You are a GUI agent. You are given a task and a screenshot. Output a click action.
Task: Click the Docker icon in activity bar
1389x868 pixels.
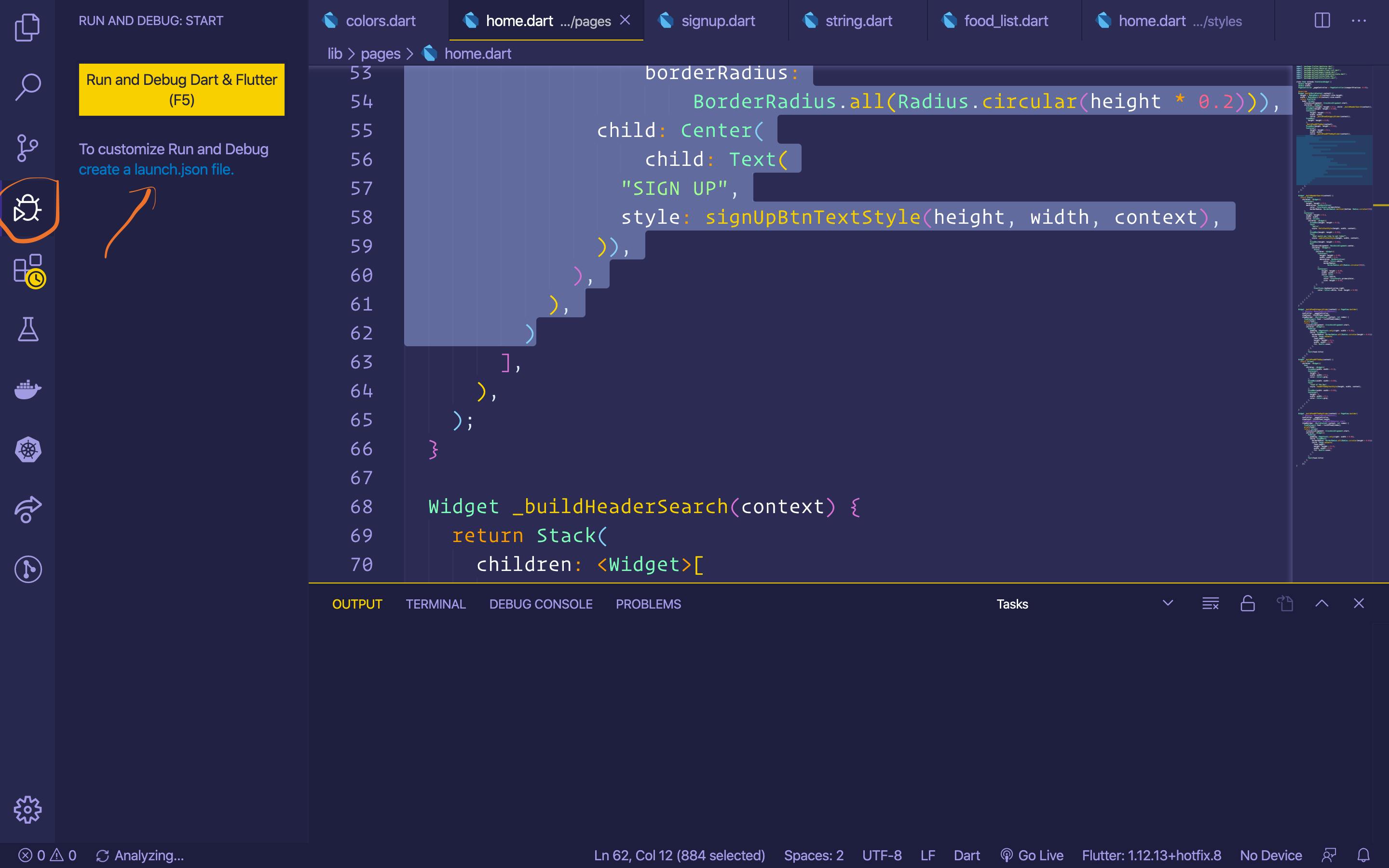27,389
